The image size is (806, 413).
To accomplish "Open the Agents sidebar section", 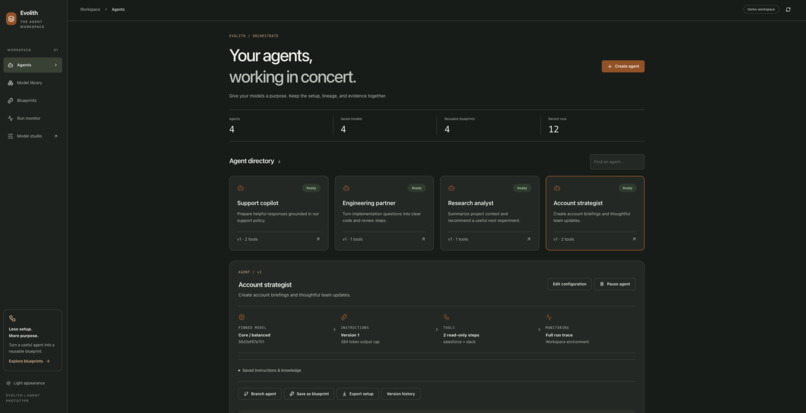I will (x=33, y=65).
